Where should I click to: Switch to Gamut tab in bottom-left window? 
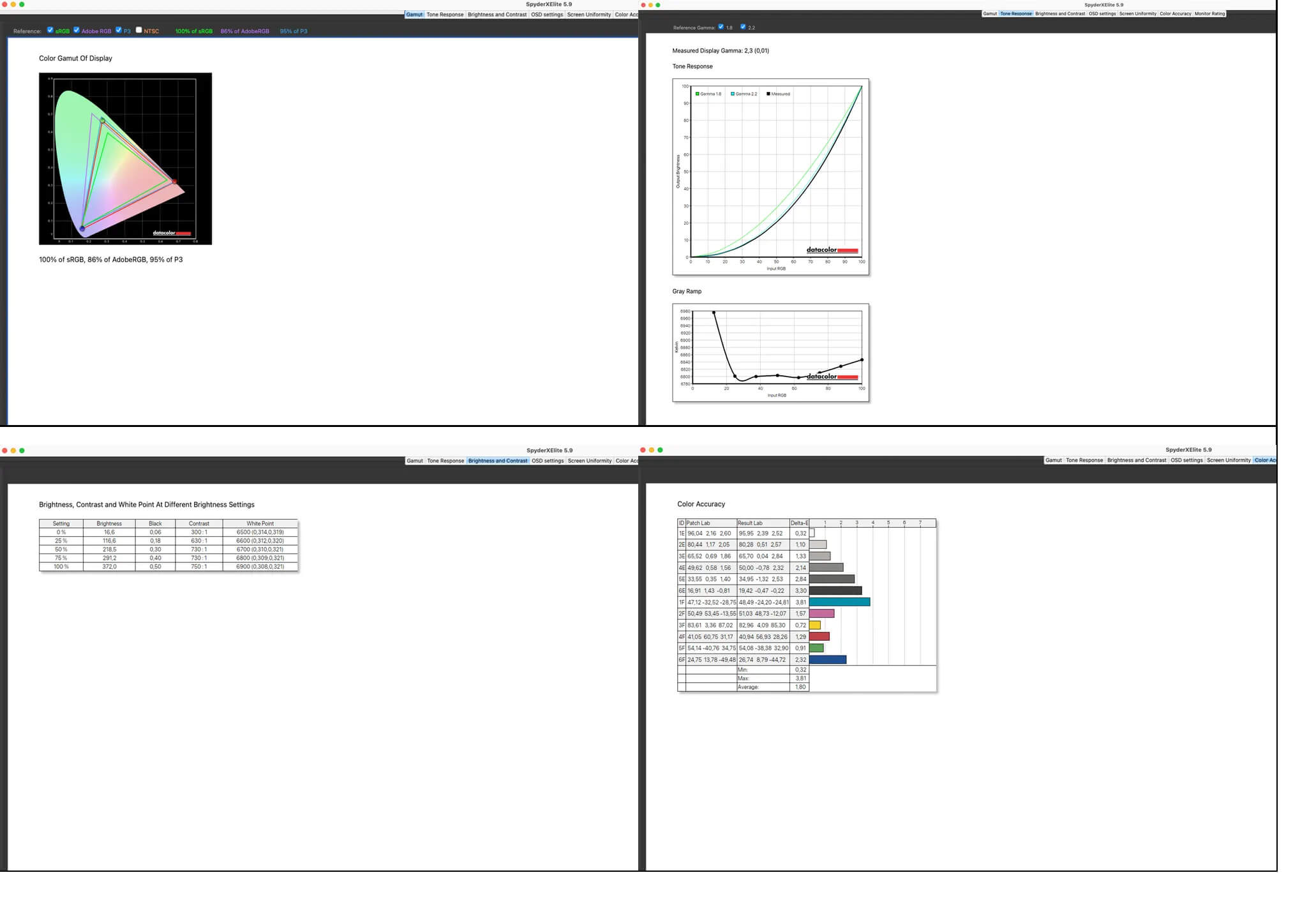coord(415,461)
